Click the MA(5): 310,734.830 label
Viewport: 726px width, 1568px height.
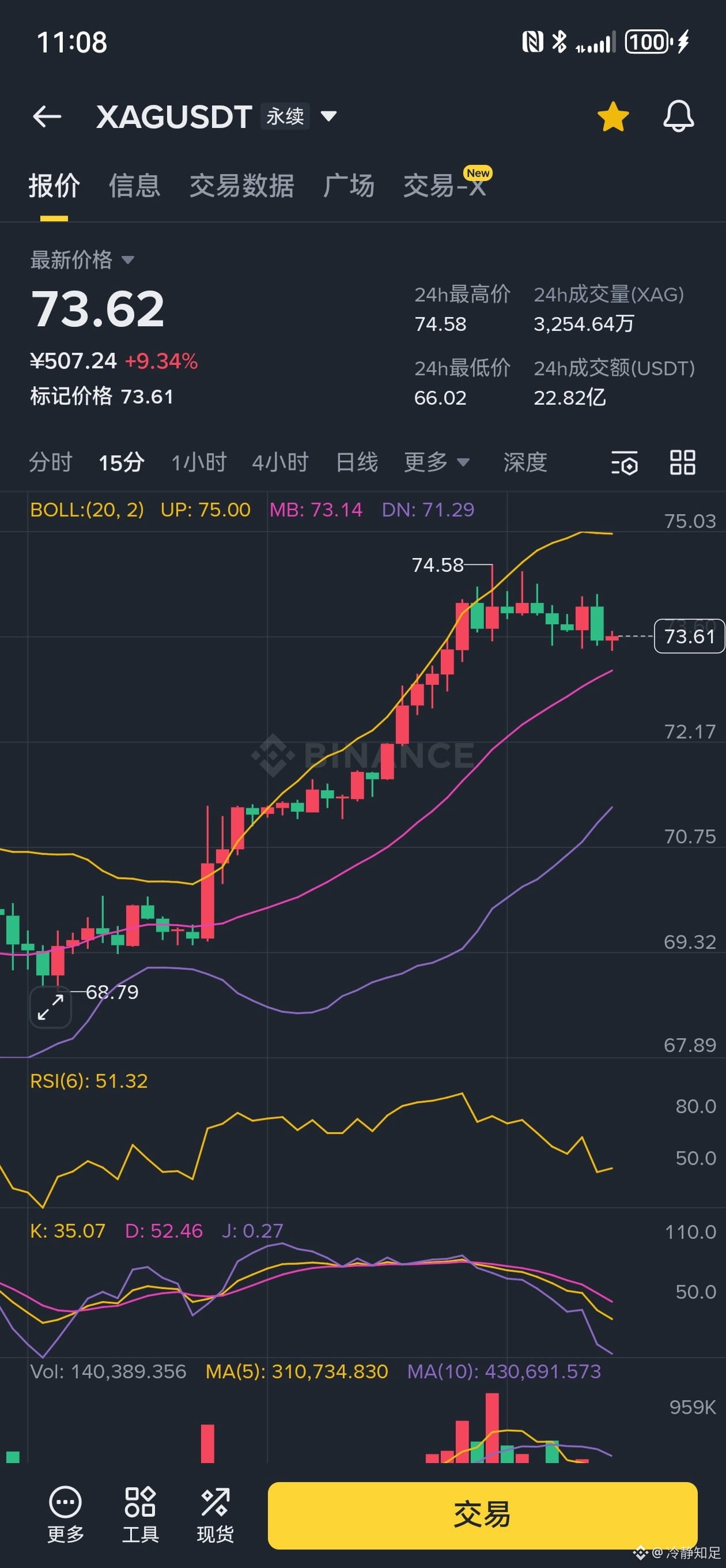296,1371
